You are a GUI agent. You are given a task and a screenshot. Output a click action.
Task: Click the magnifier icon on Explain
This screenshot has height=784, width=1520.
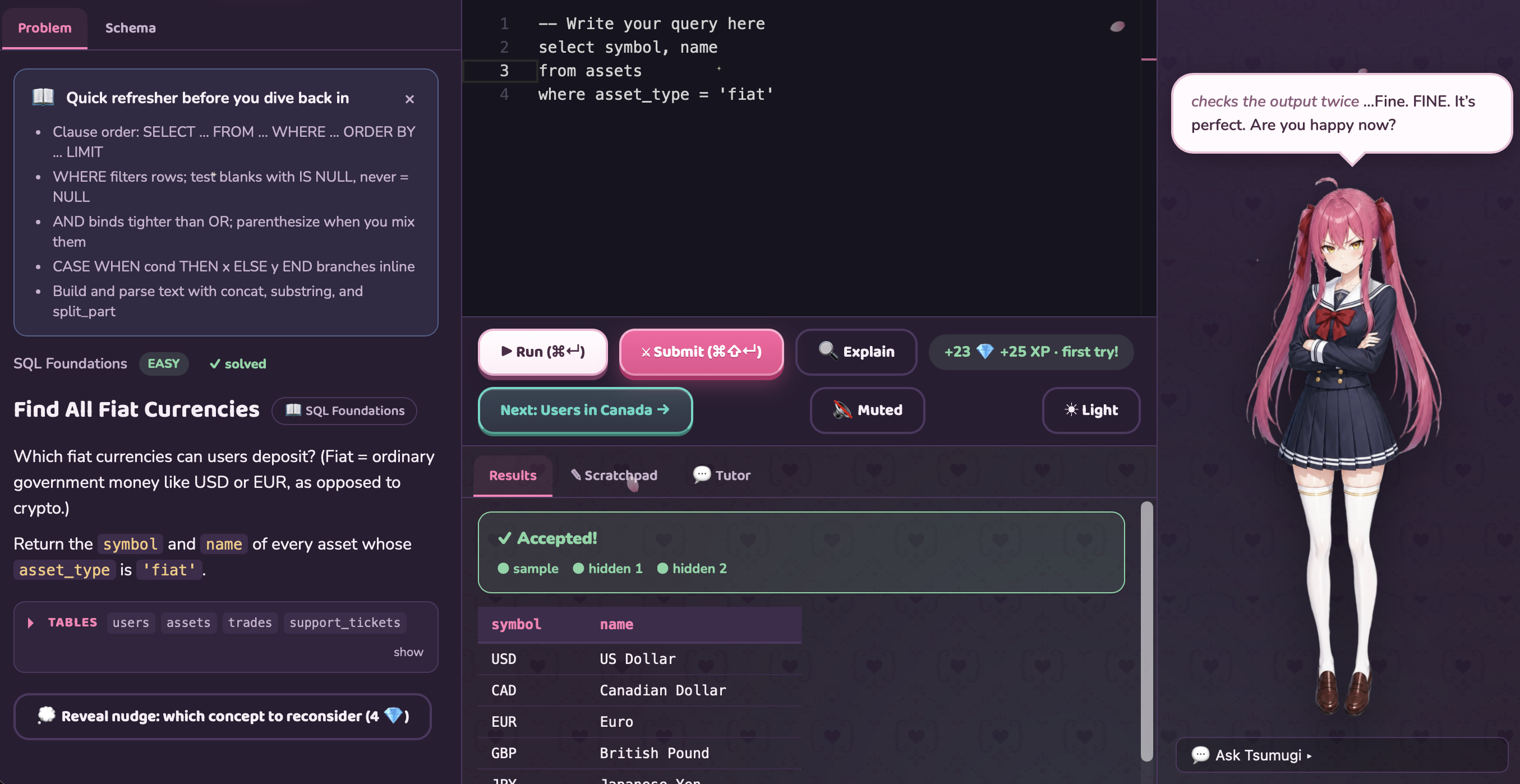click(x=827, y=351)
